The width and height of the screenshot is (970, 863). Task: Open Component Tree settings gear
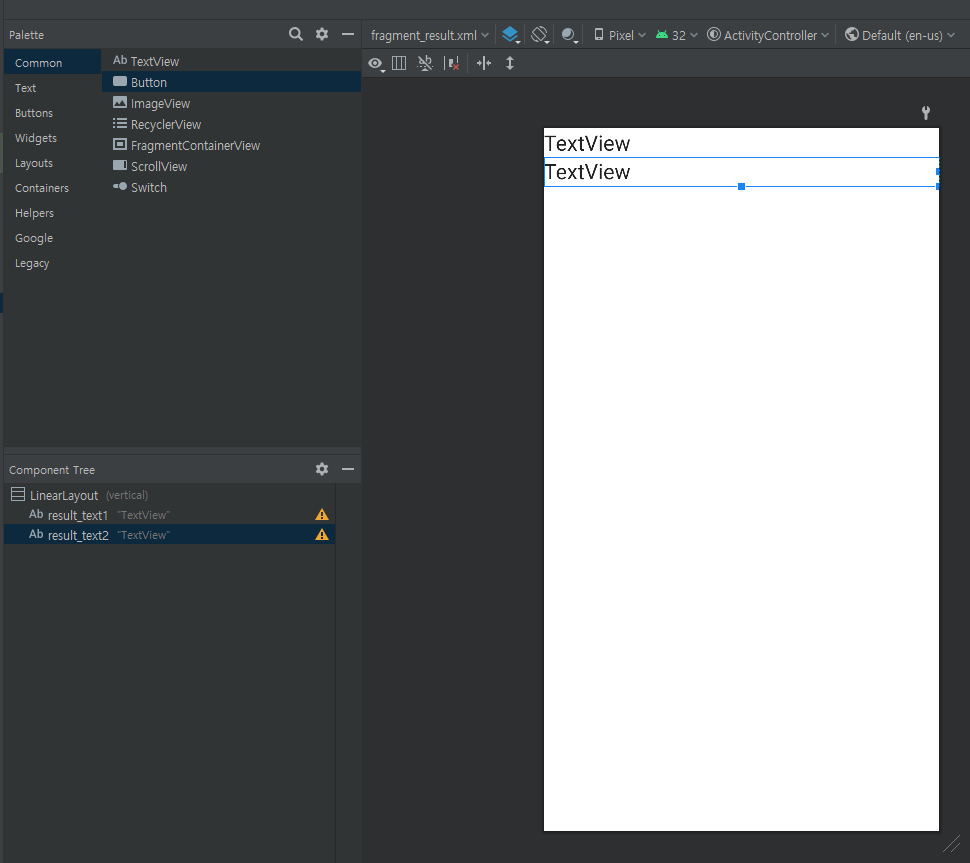pyautogui.click(x=322, y=469)
